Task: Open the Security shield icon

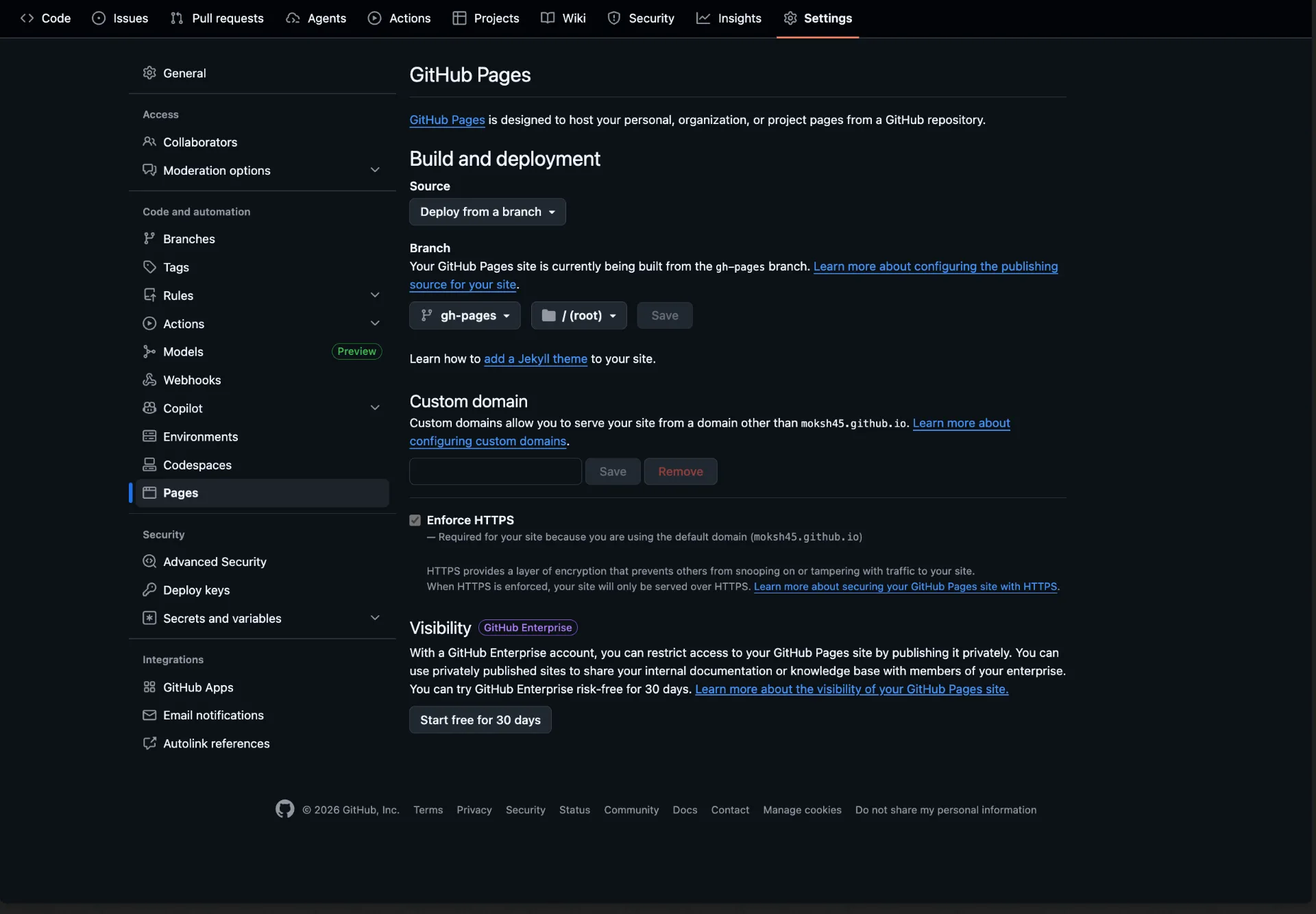Action: (x=615, y=18)
